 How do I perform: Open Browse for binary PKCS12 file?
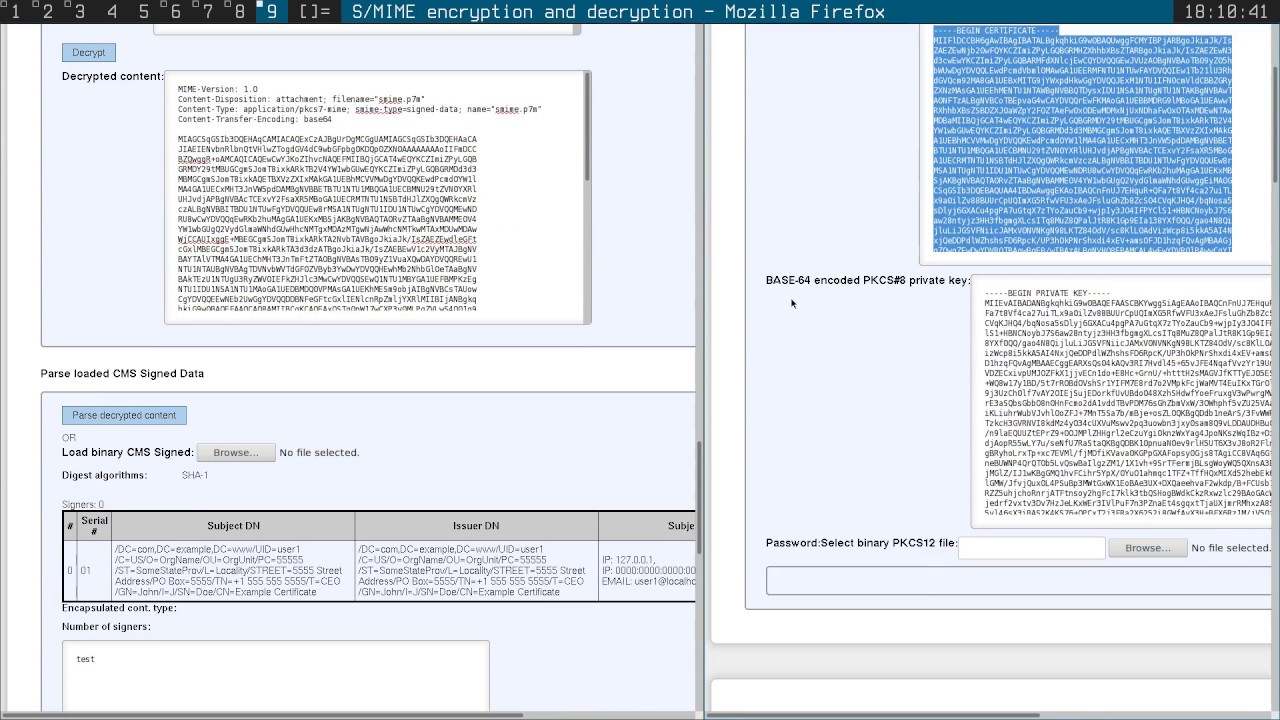click(x=1147, y=548)
